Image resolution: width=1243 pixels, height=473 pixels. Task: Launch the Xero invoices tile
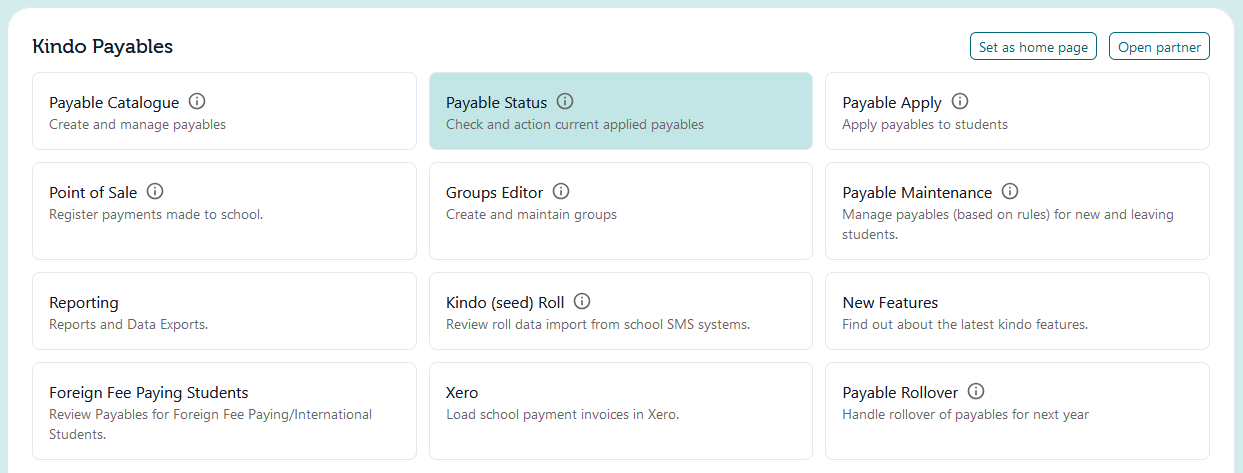tap(620, 412)
